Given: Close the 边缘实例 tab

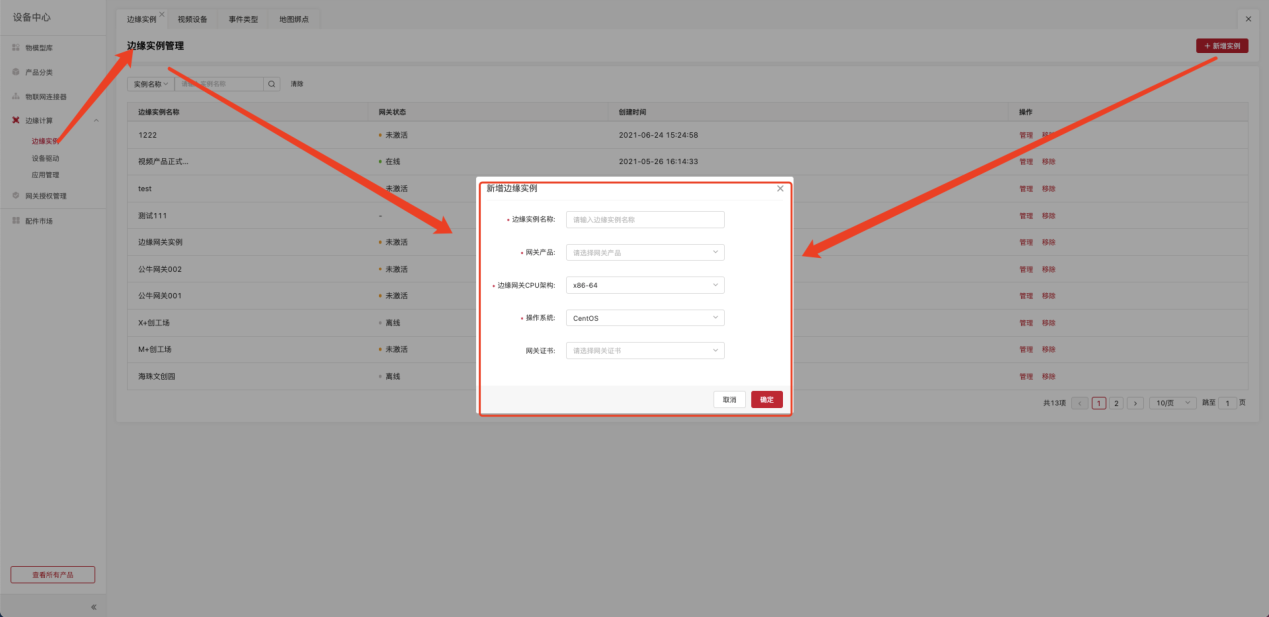Looking at the screenshot, I should coord(162,14).
